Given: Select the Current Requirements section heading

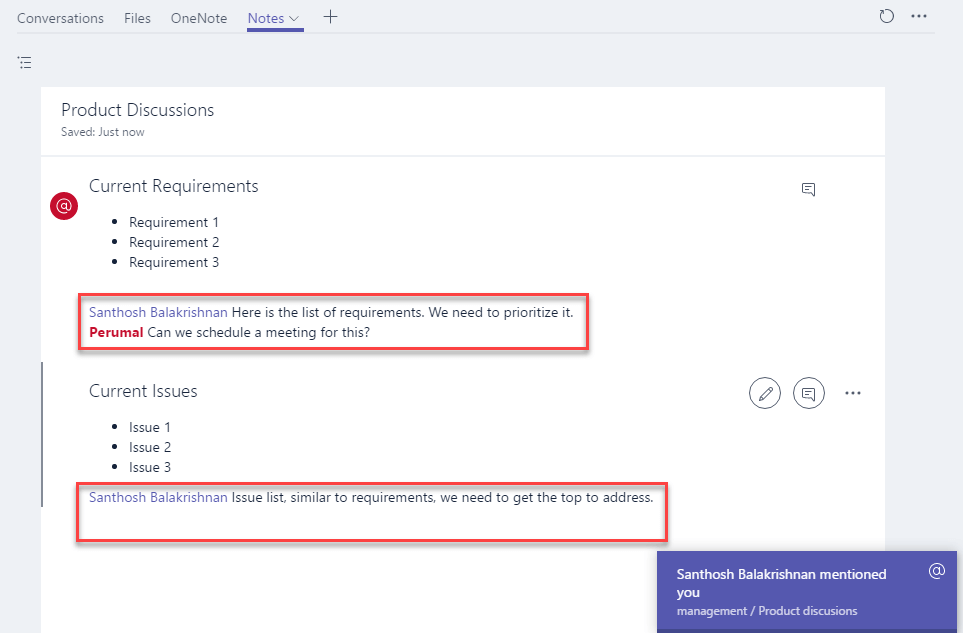Looking at the screenshot, I should pyautogui.click(x=174, y=186).
